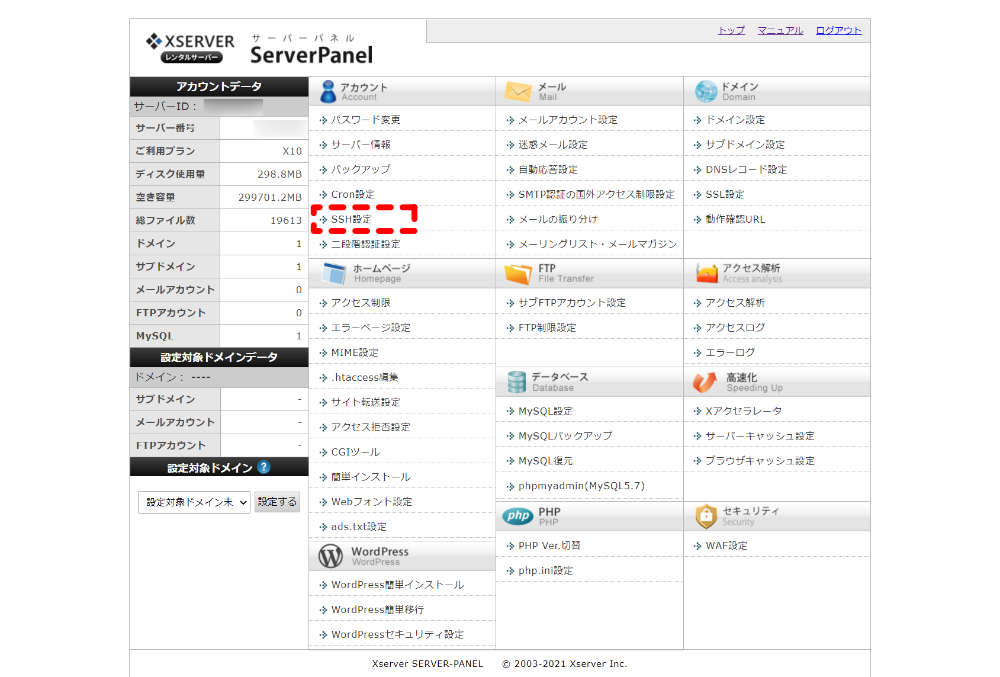Screen dimensions: 1000x677
Task: Open Xアクセラレータ
Action: (x=744, y=411)
